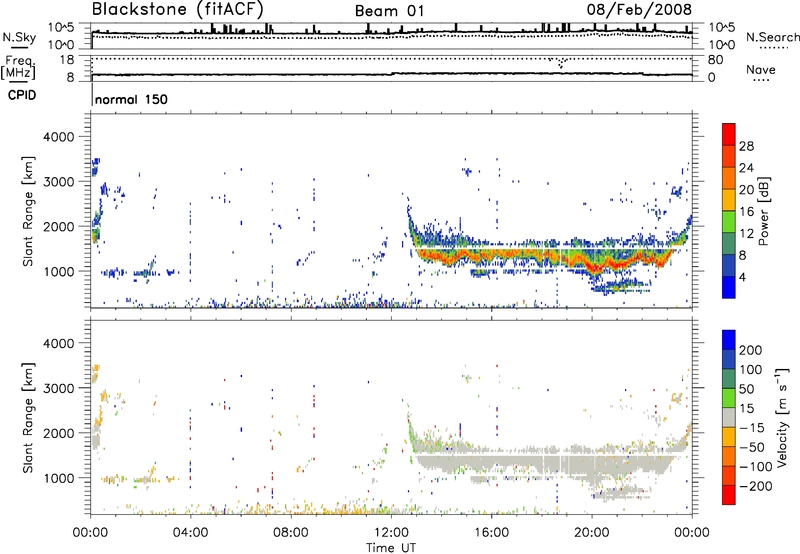Click the yellow 16–20 dB segment of the power colorbar
The height and width of the screenshot is (554, 800).
coord(729,199)
